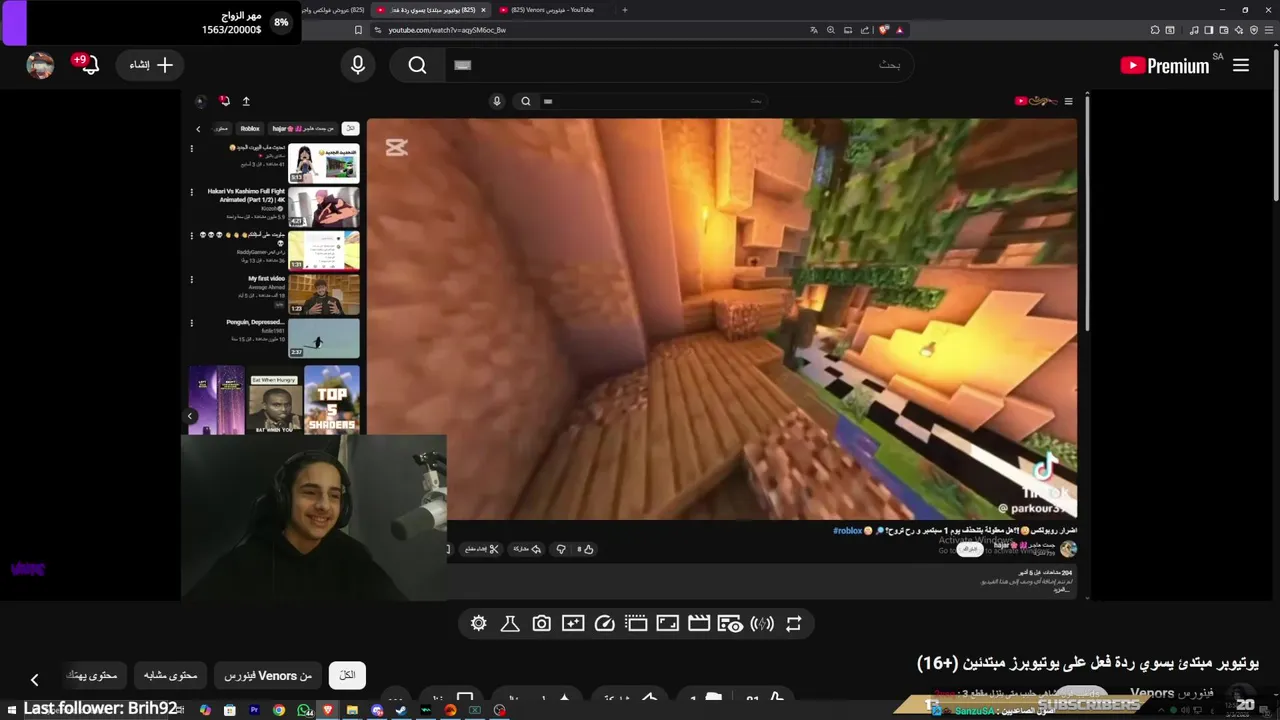Open a new browser tab
The height and width of the screenshot is (720, 1280).
pos(625,10)
